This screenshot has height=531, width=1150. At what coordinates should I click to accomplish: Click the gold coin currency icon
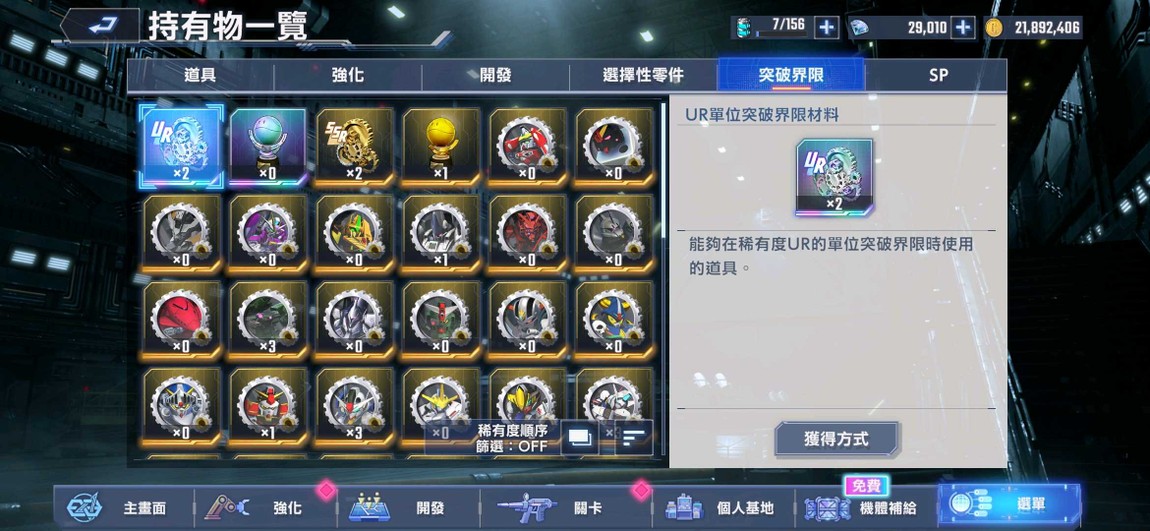(x=994, y=28)
